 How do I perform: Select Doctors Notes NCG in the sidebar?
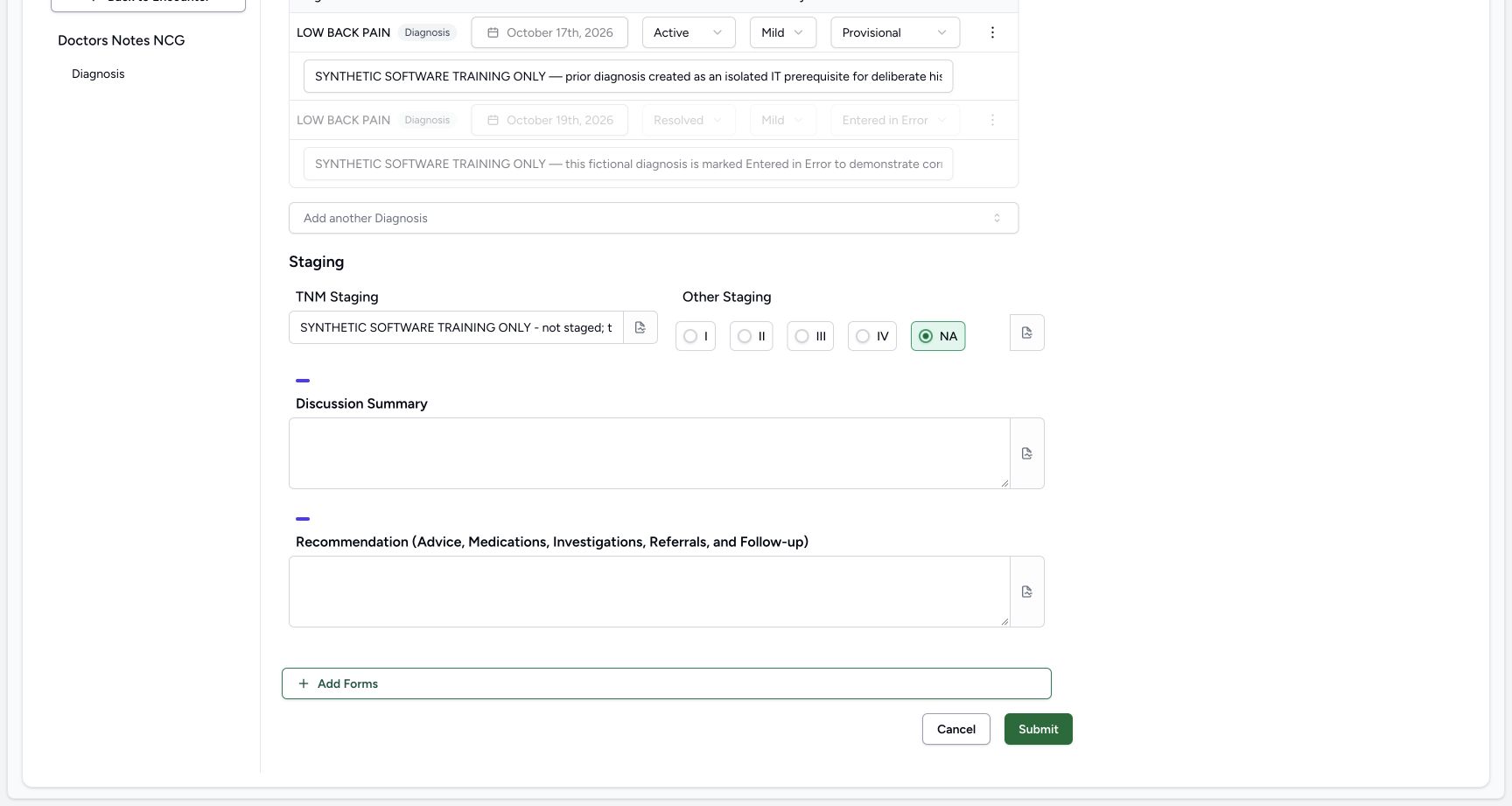coord(122,40)
